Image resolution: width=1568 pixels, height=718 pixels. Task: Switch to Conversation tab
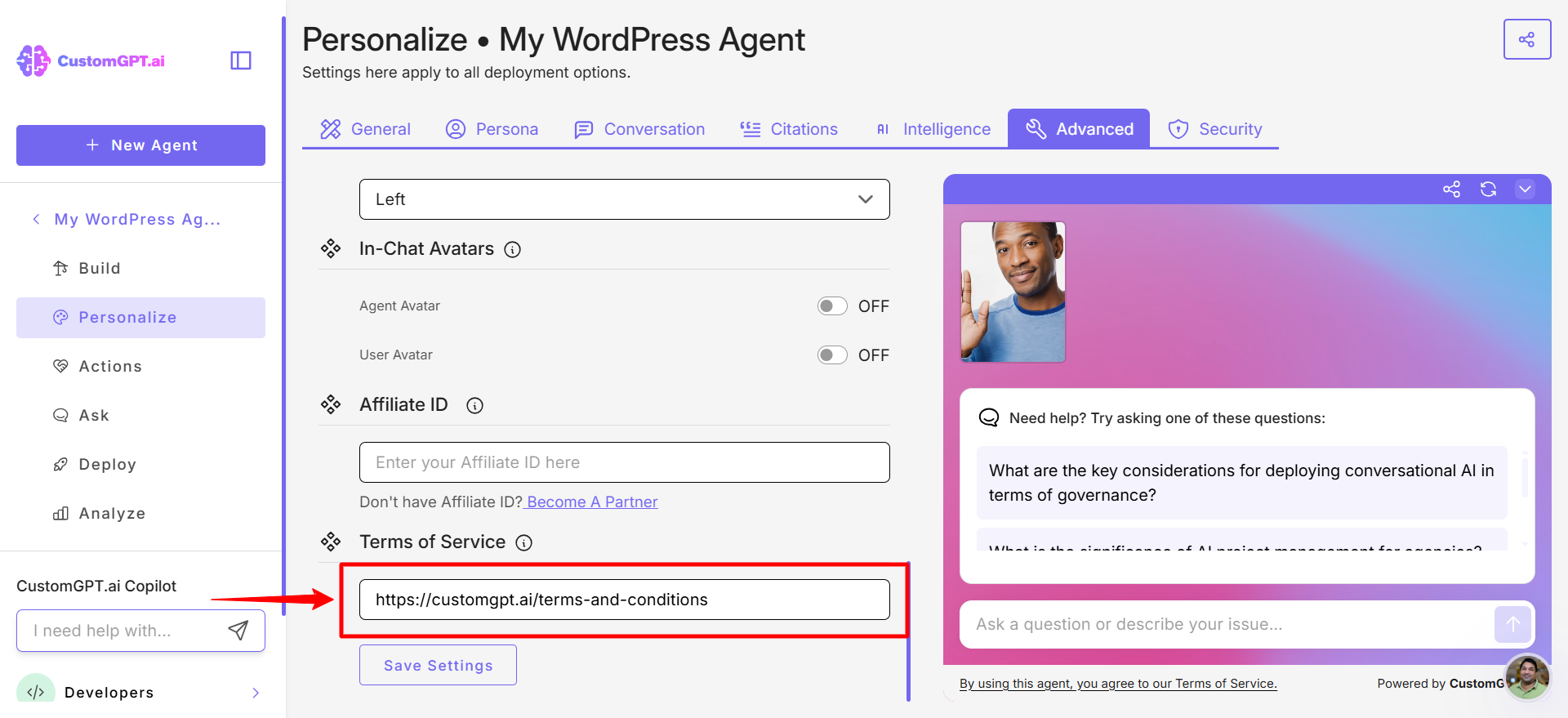pyautogui.click(x=639, y=129)
